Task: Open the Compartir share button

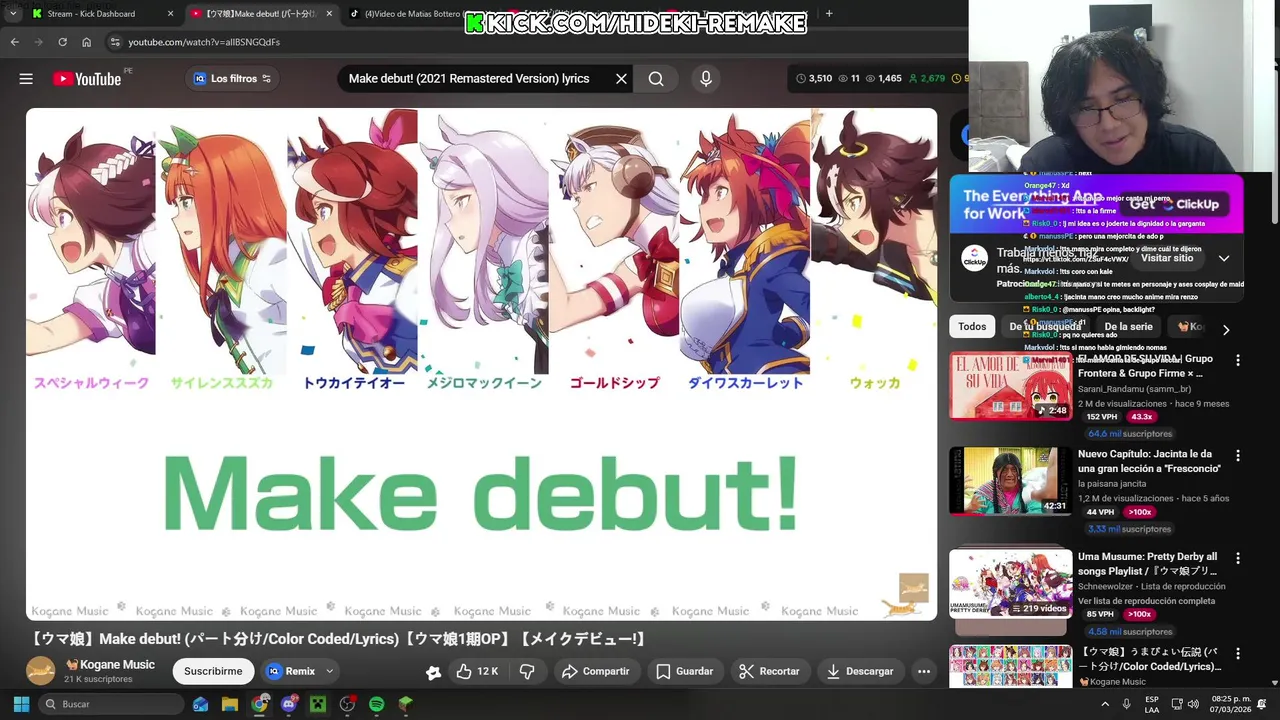Action: coord(595,671)
